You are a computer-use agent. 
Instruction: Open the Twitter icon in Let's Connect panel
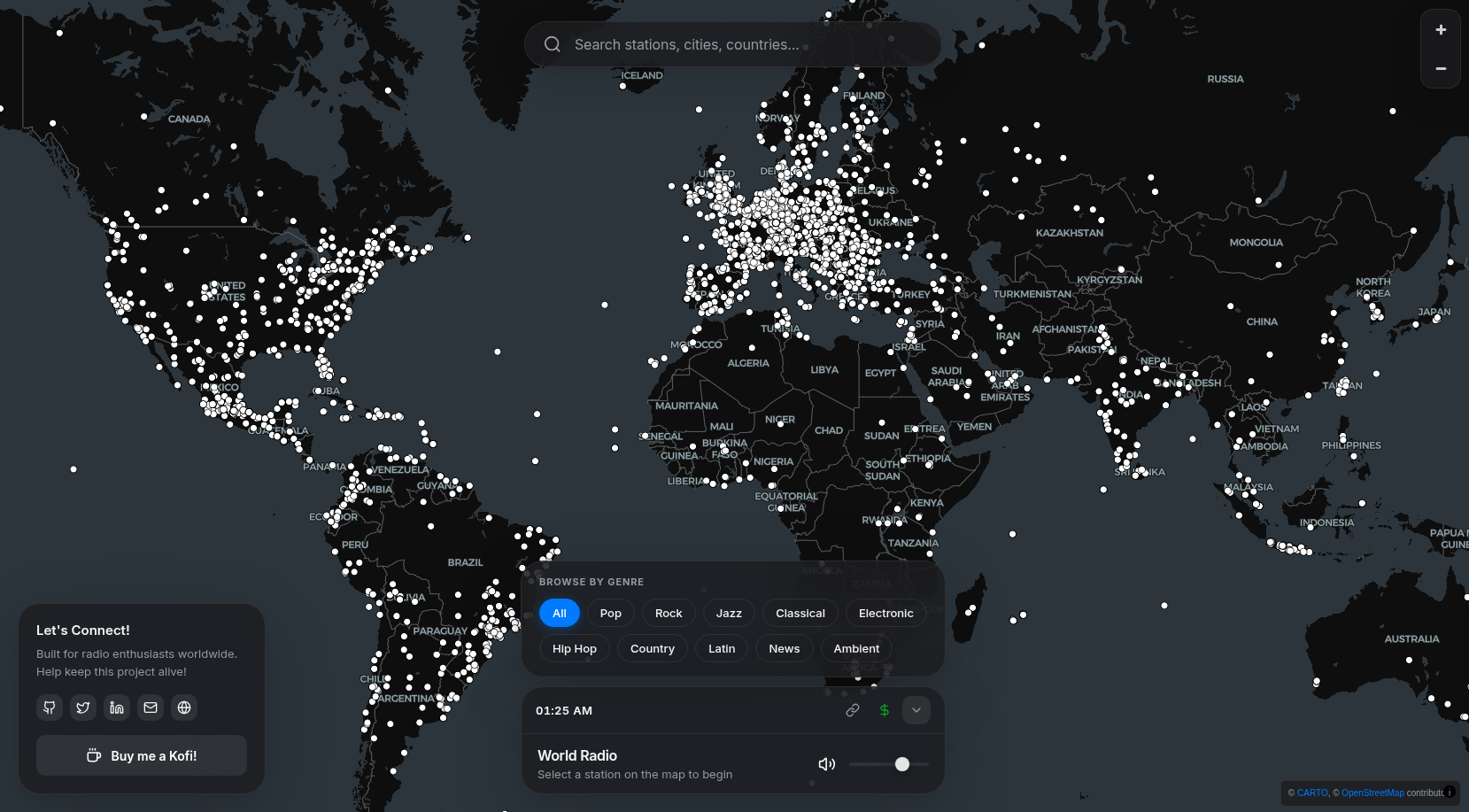(82, 708)
